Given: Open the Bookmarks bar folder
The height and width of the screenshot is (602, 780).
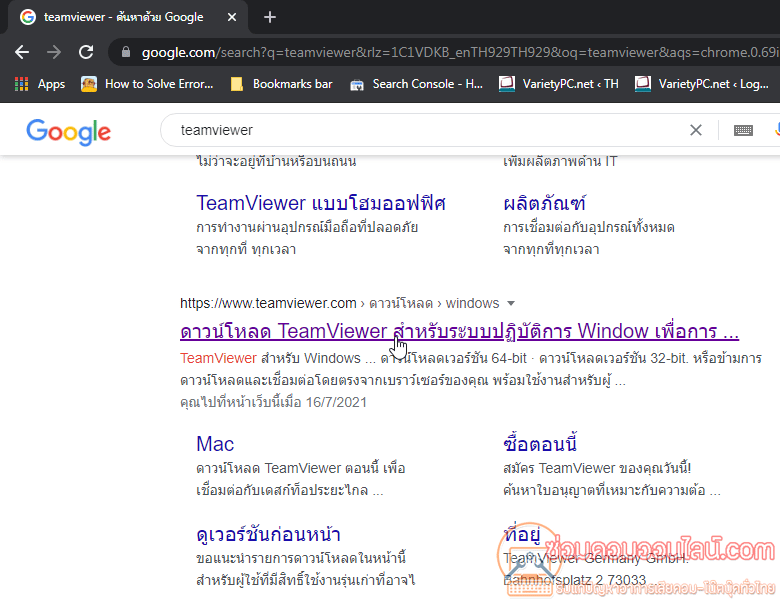Looking at the screenshot, I should [x=282, y=84].
